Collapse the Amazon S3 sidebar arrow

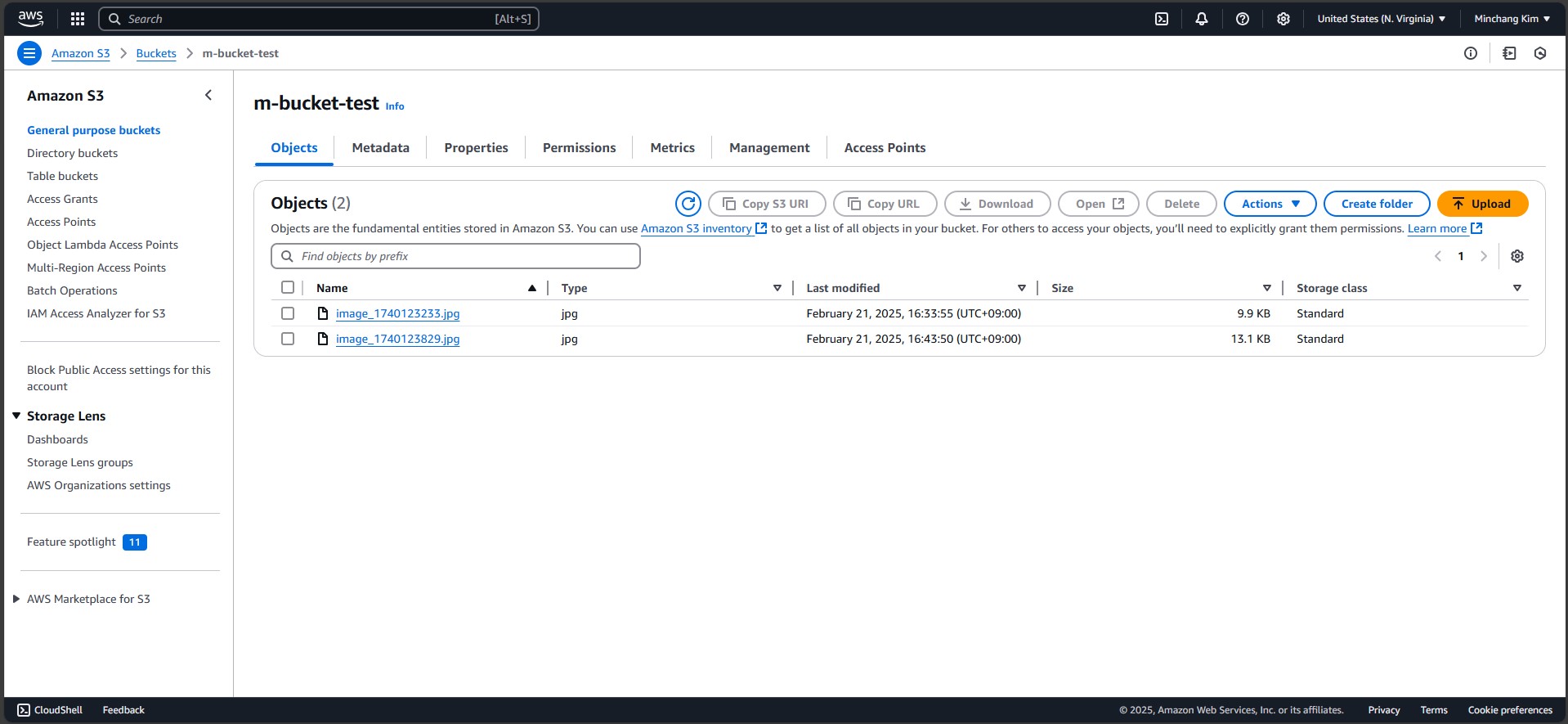[208, 95]
